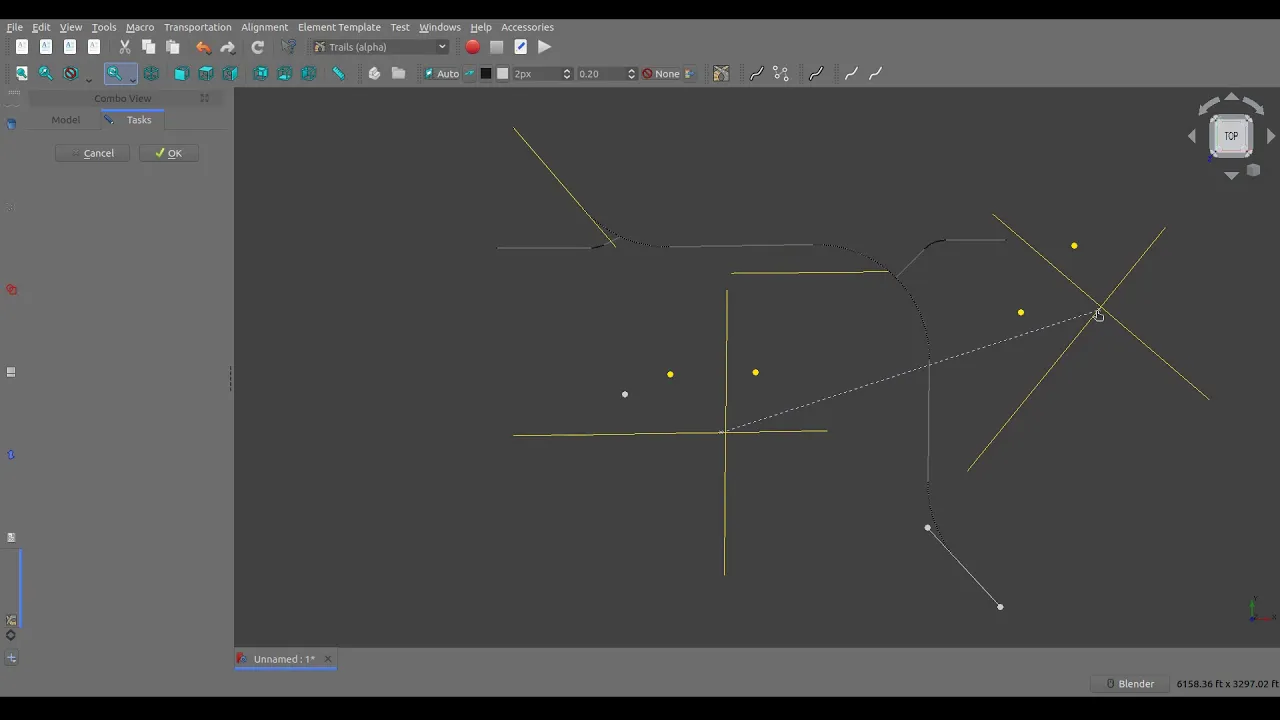Screen dimensions: 1280x720
Task: Set the left view cube
Action: (309, 74)
